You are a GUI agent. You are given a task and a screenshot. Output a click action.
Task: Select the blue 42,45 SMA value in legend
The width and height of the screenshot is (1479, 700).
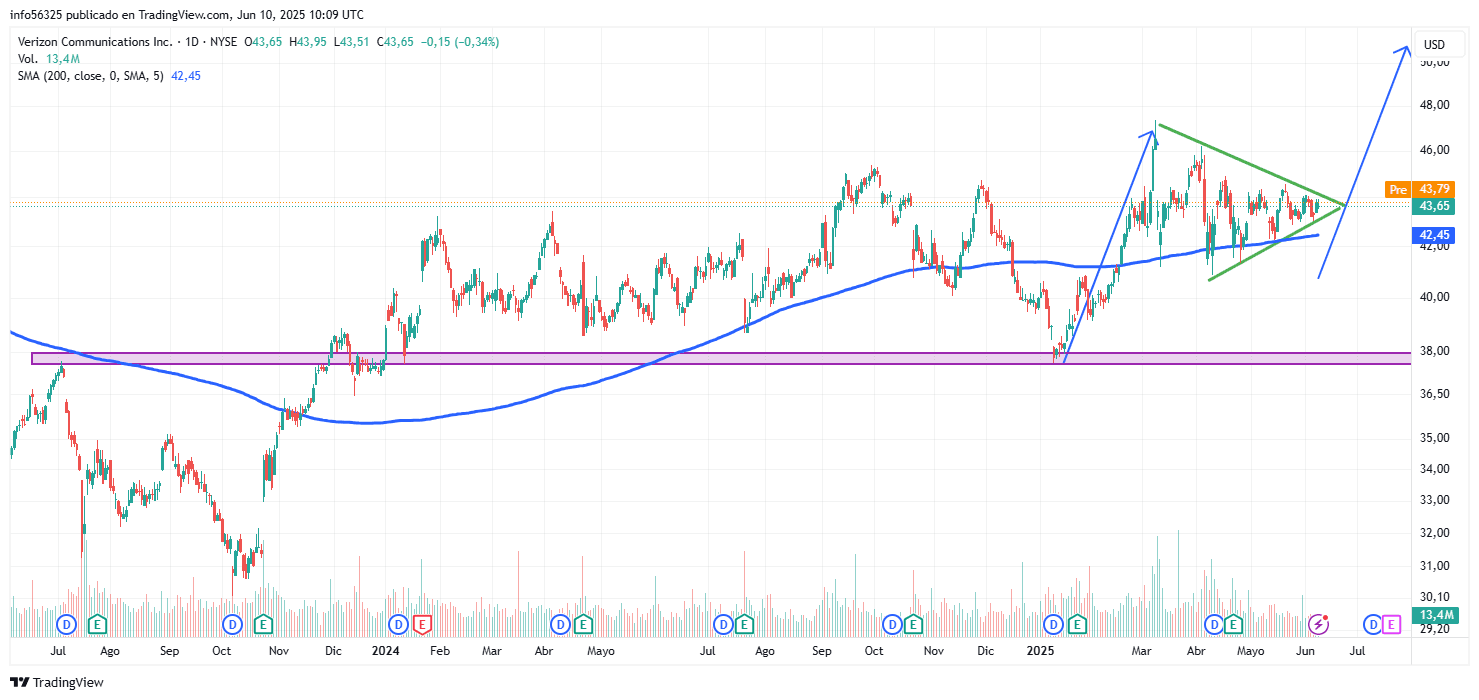[x=186, y=76]
